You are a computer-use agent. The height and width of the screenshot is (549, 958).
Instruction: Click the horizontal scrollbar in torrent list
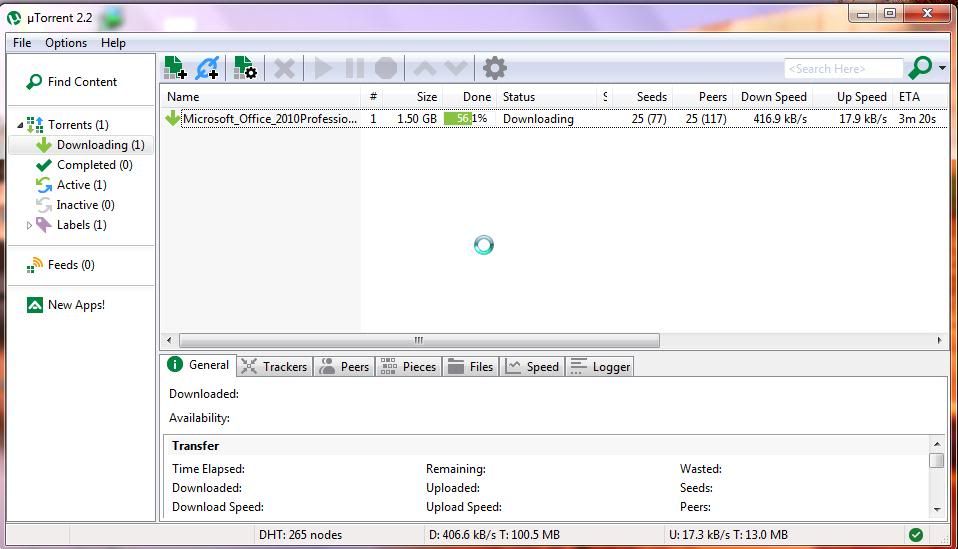pos(419,340)
